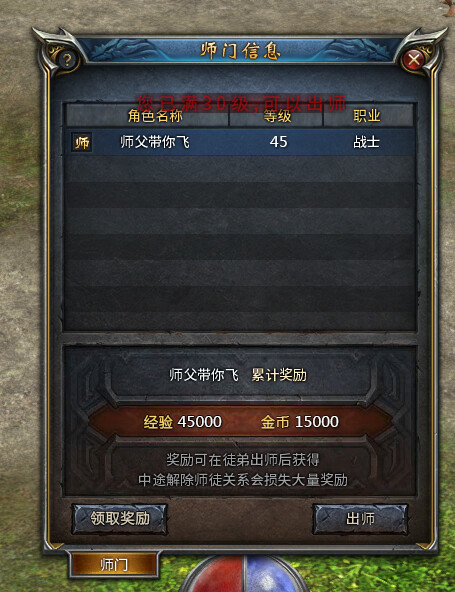
Task: Click the 角色名称 column header
Action: click(x=155, y=116)
